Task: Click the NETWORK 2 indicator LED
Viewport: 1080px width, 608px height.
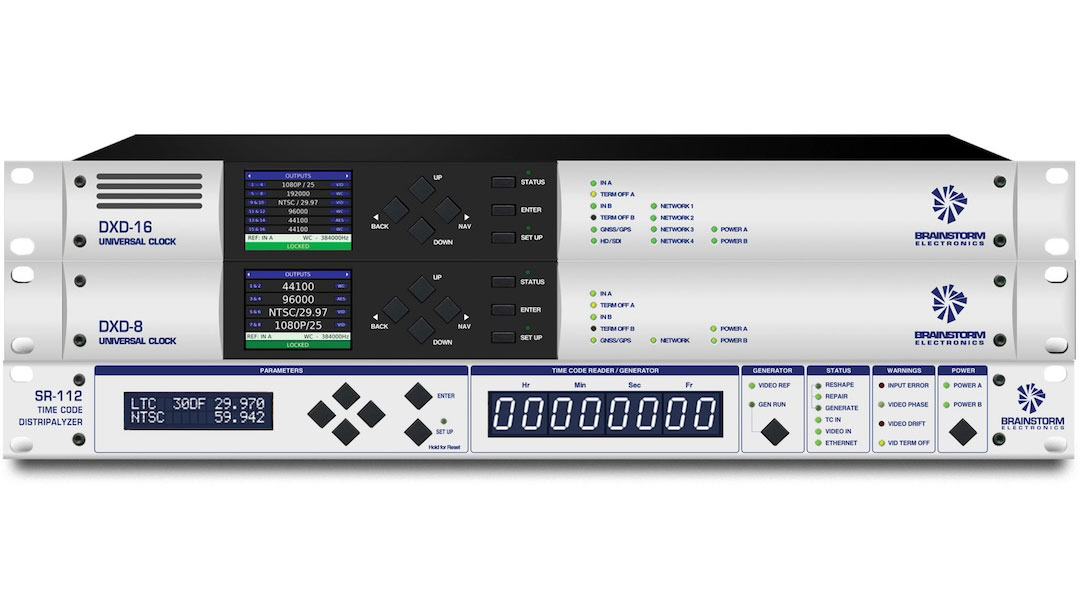Action: 654,218
